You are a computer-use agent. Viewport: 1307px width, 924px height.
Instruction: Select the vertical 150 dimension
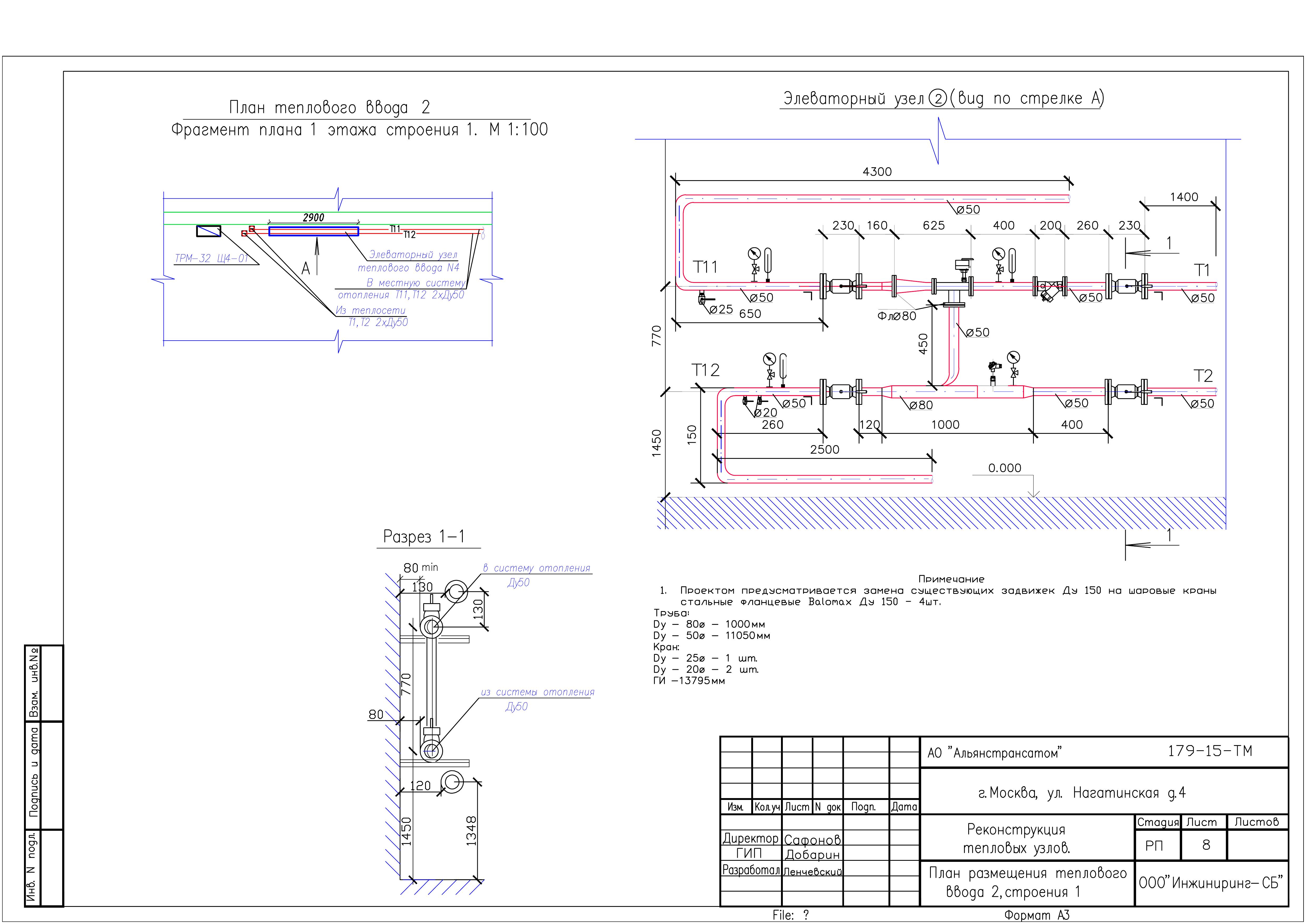click(692, 435)
